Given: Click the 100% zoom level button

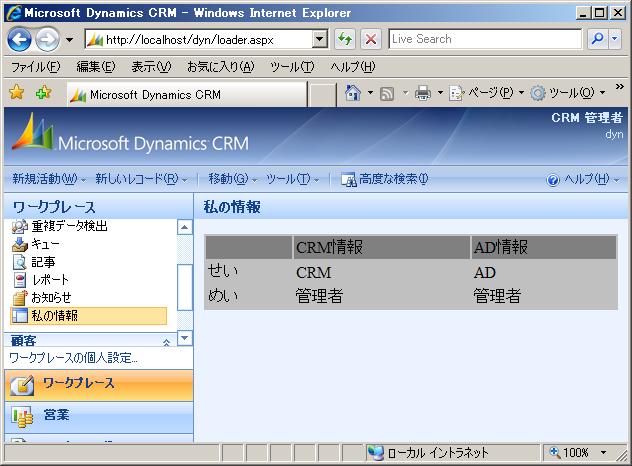Looking at the screenshot, I should point(570,453).
